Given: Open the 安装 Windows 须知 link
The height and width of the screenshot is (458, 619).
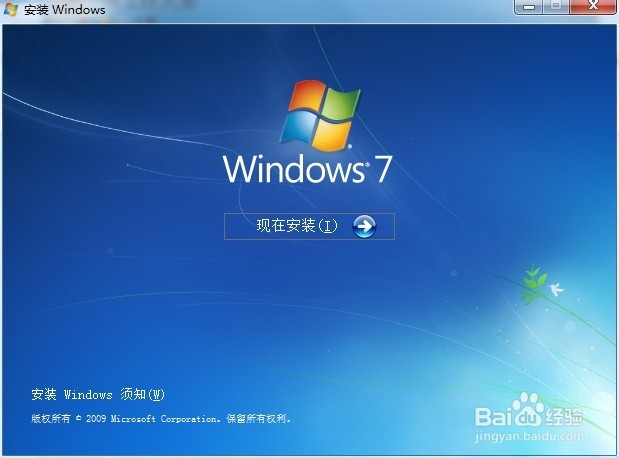Looking at the screenshot, I should pos(98,394).
